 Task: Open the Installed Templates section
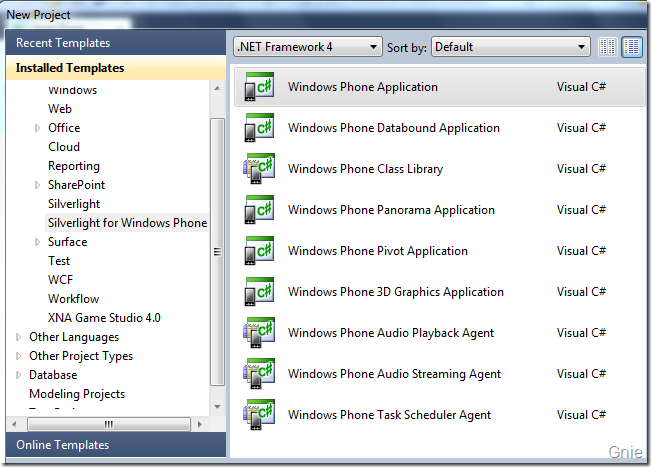tap(116, 68)
